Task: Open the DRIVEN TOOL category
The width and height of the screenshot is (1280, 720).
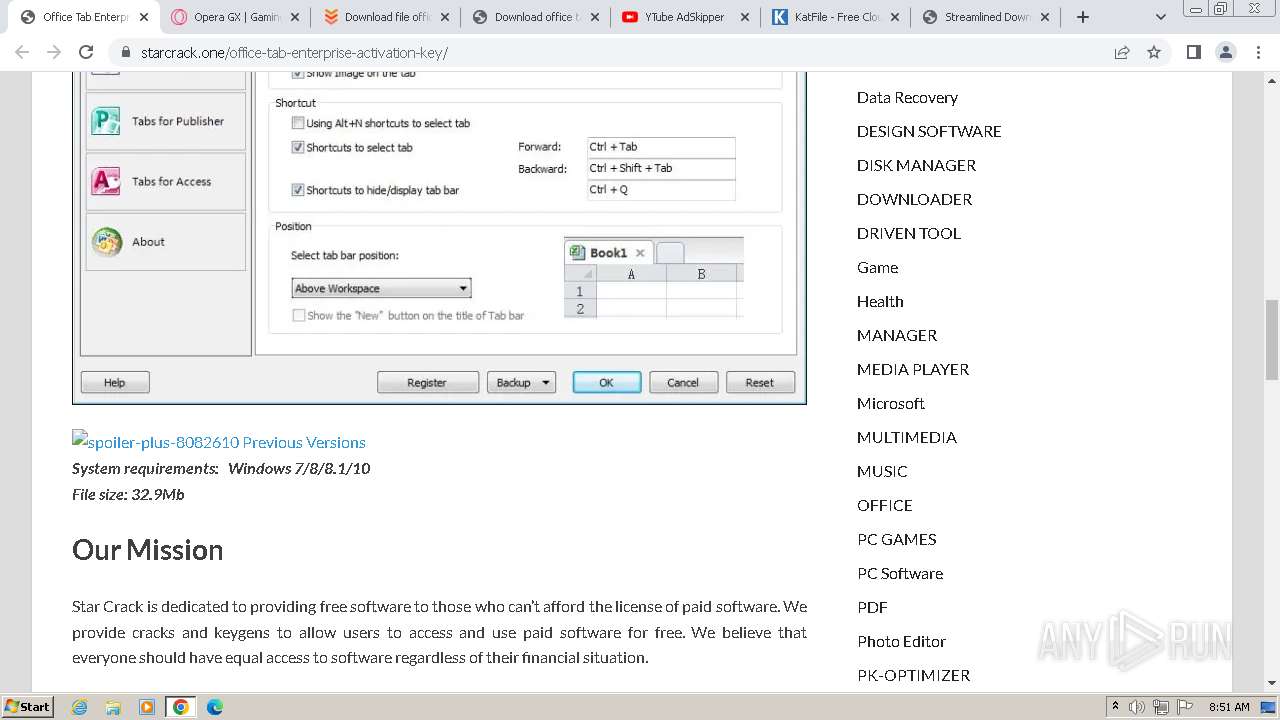Action: (909, 233)
